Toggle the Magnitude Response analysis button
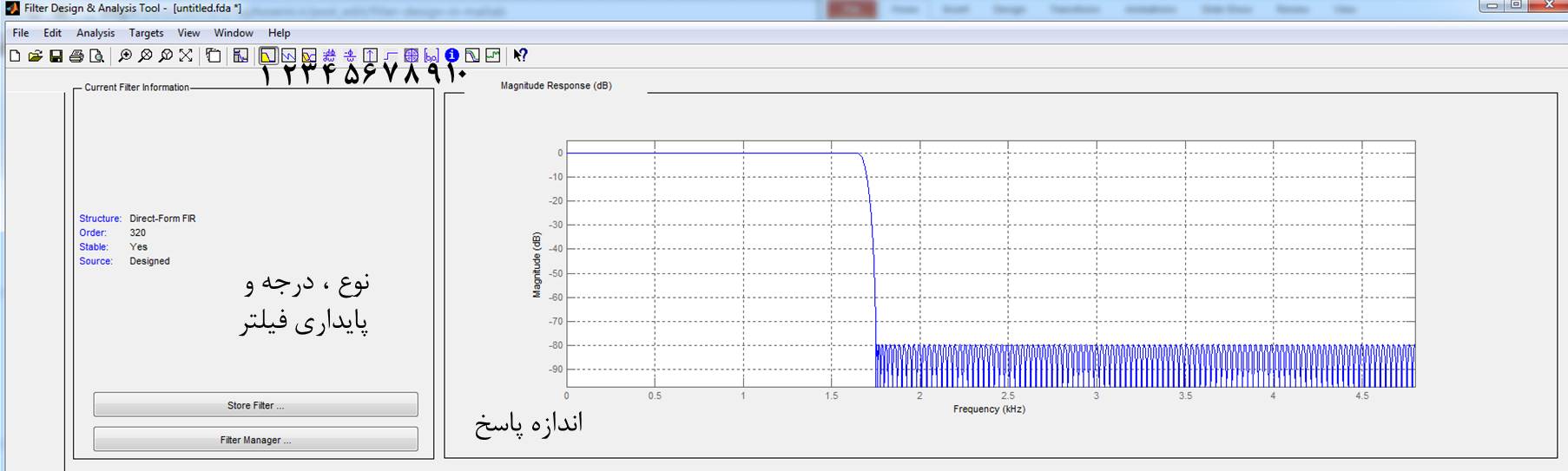The height and width of the screenshot is (471, 1568). 267,56
